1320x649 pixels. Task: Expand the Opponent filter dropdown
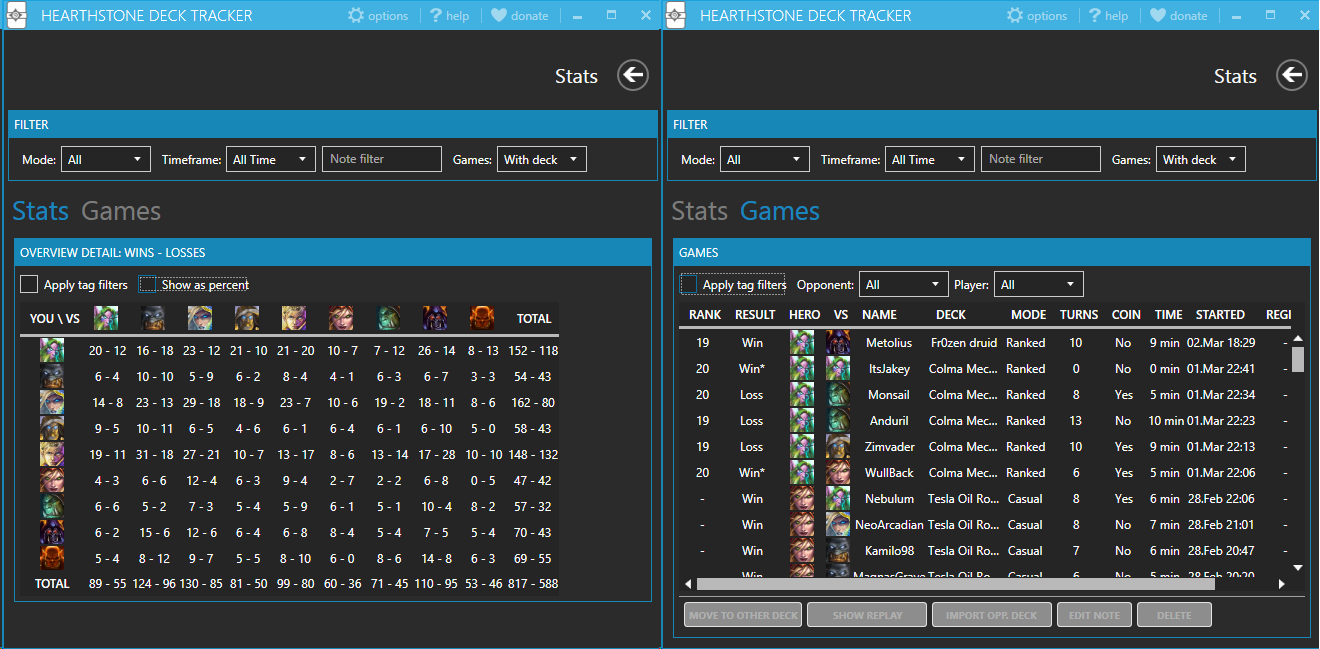[904, 285]
